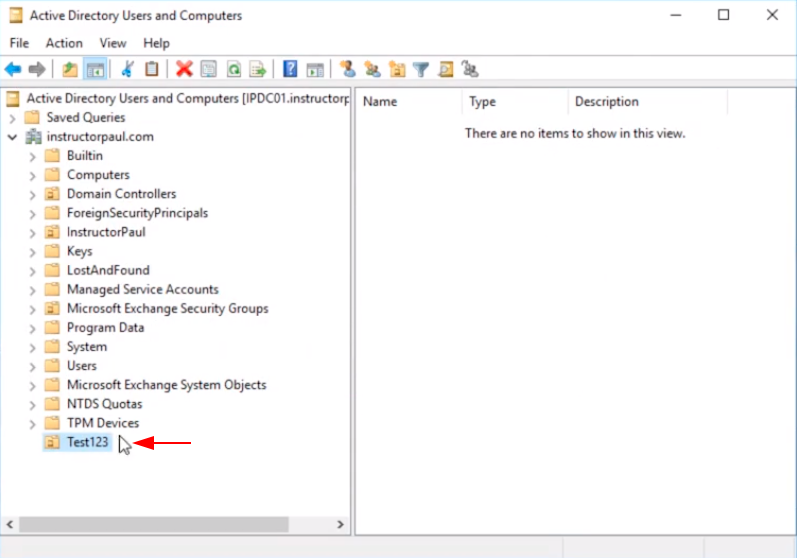
Task: Expand the Users container chevron
Action: pos(32,366)
